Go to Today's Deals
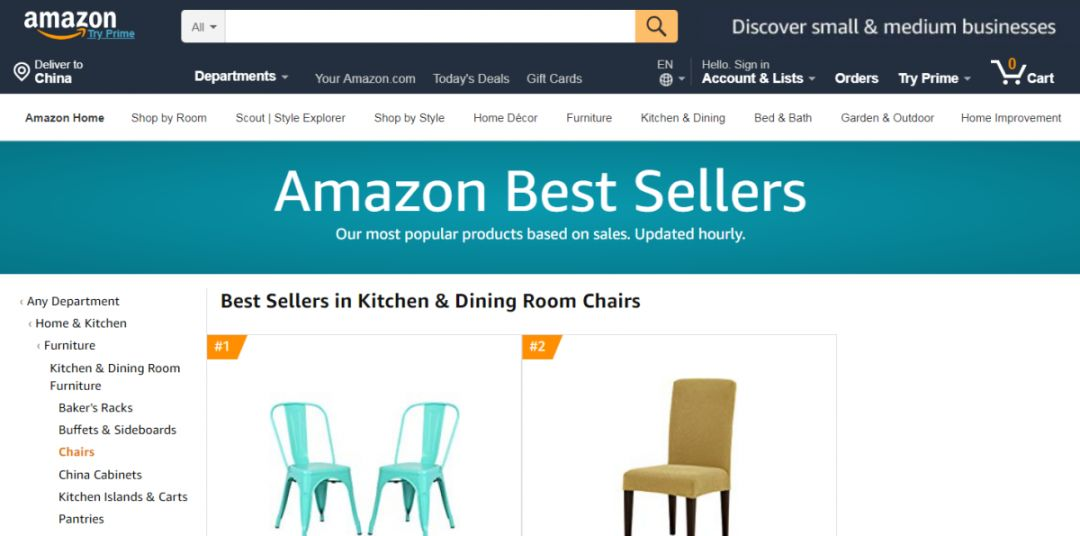 (x=471, y=79)
